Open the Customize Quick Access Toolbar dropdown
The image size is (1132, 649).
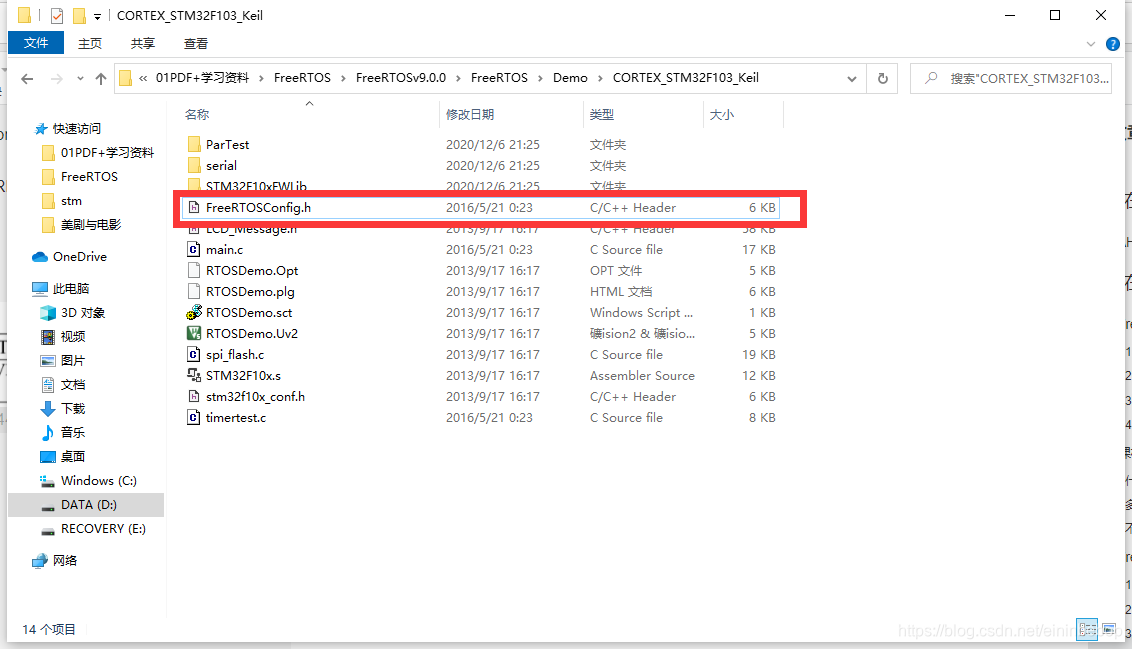[x=97, y=16]
